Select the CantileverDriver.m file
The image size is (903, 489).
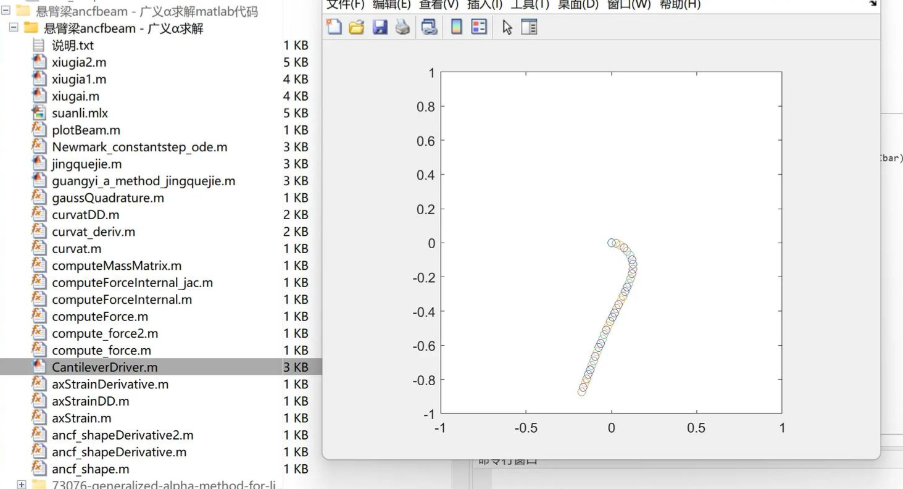[104, 367]
